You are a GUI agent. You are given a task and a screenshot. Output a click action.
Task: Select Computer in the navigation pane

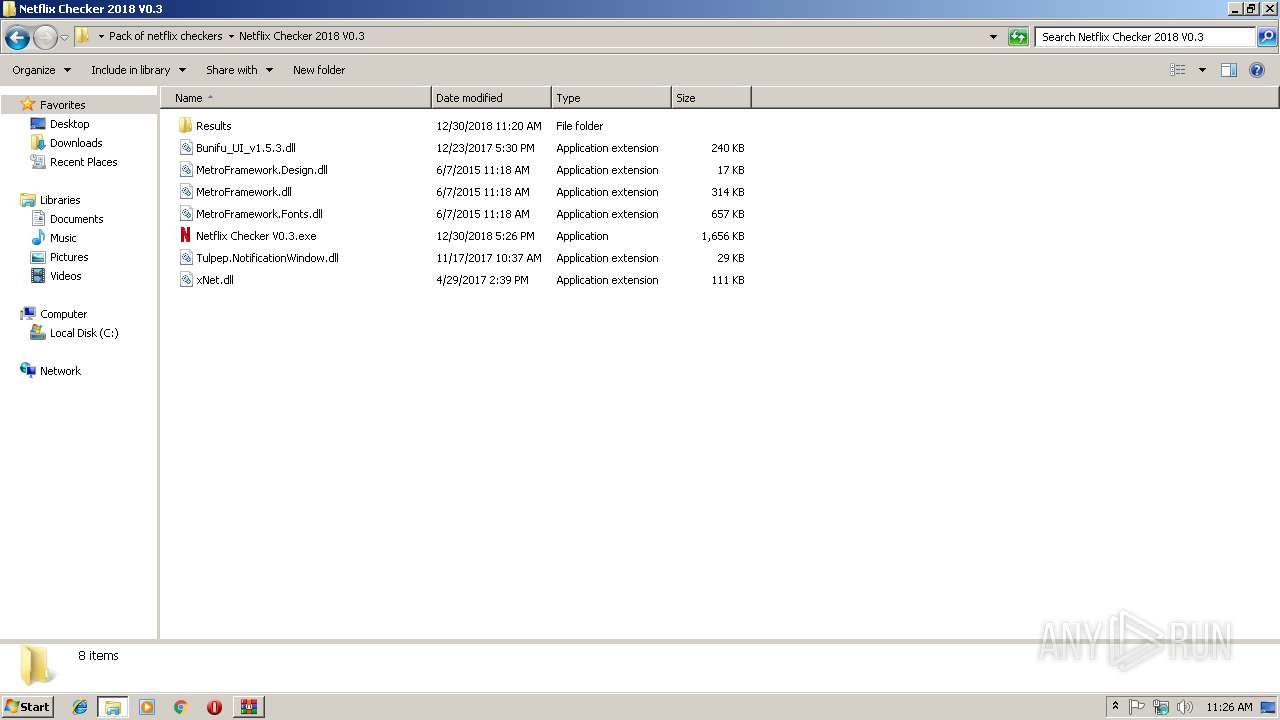(63, 314)
